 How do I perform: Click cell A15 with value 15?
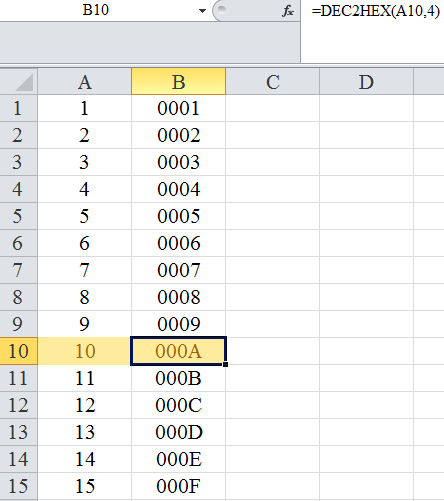(x=85, y=486)
